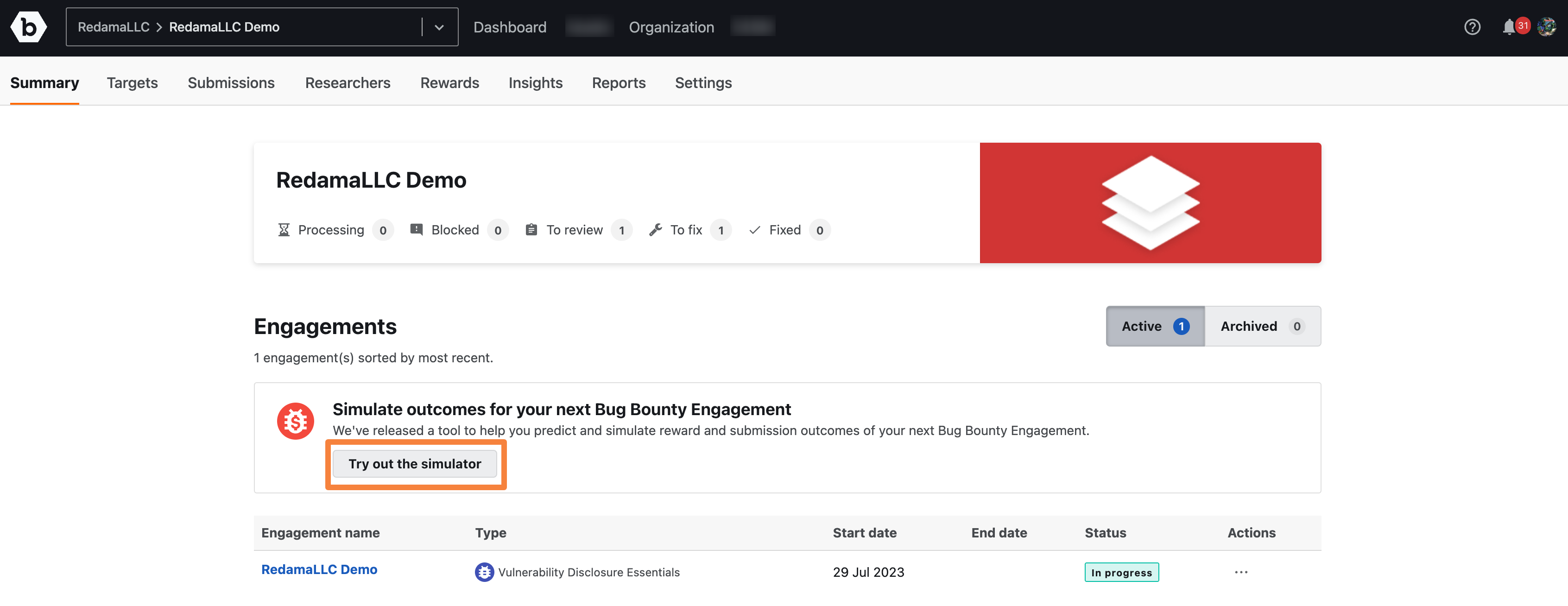Open the RedamaLLC Demo engagement link
The image size is (1568, 606).
tap(319, 569)
